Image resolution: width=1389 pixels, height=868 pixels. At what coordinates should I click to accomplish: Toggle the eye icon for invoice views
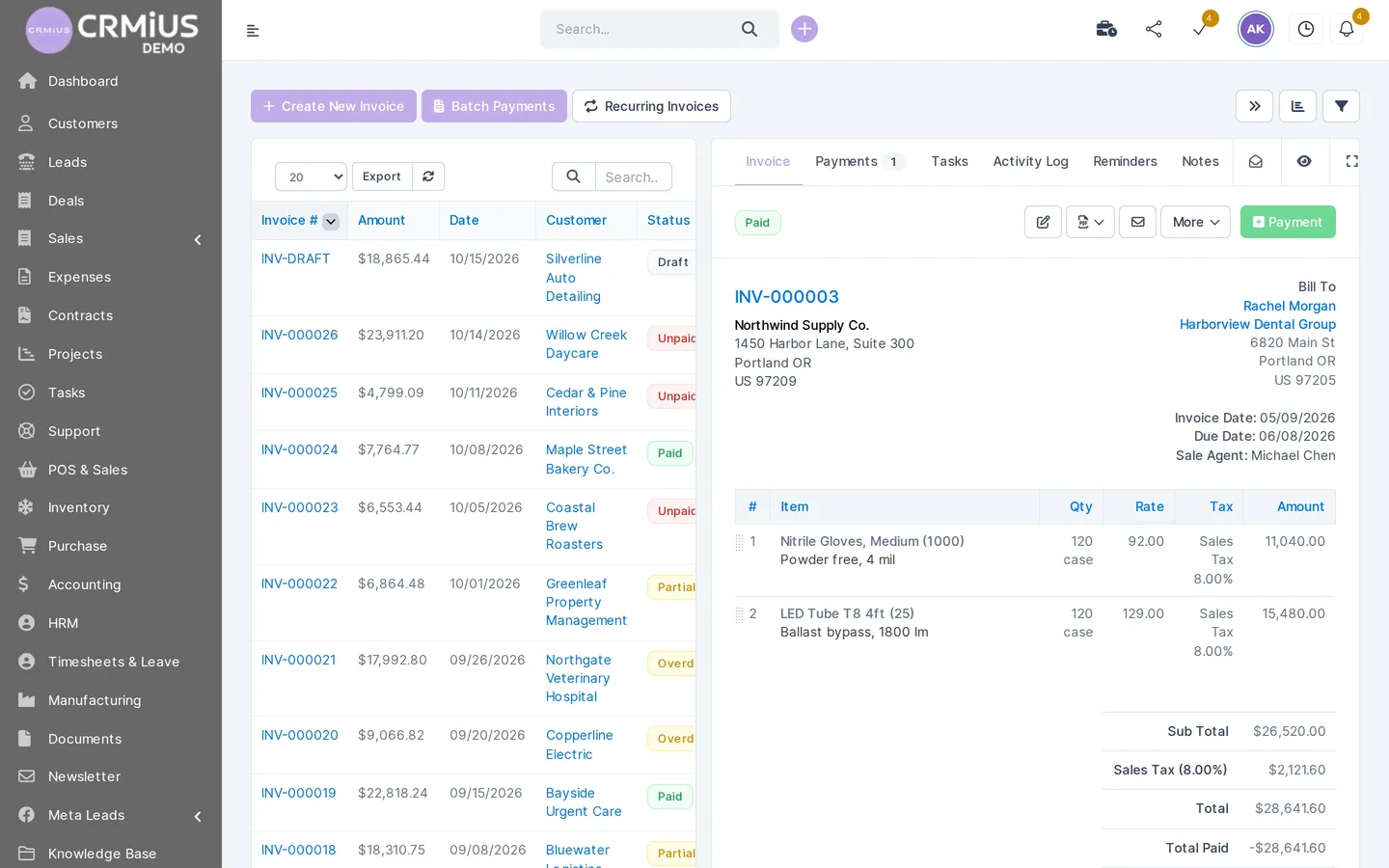click(1304, 161)
